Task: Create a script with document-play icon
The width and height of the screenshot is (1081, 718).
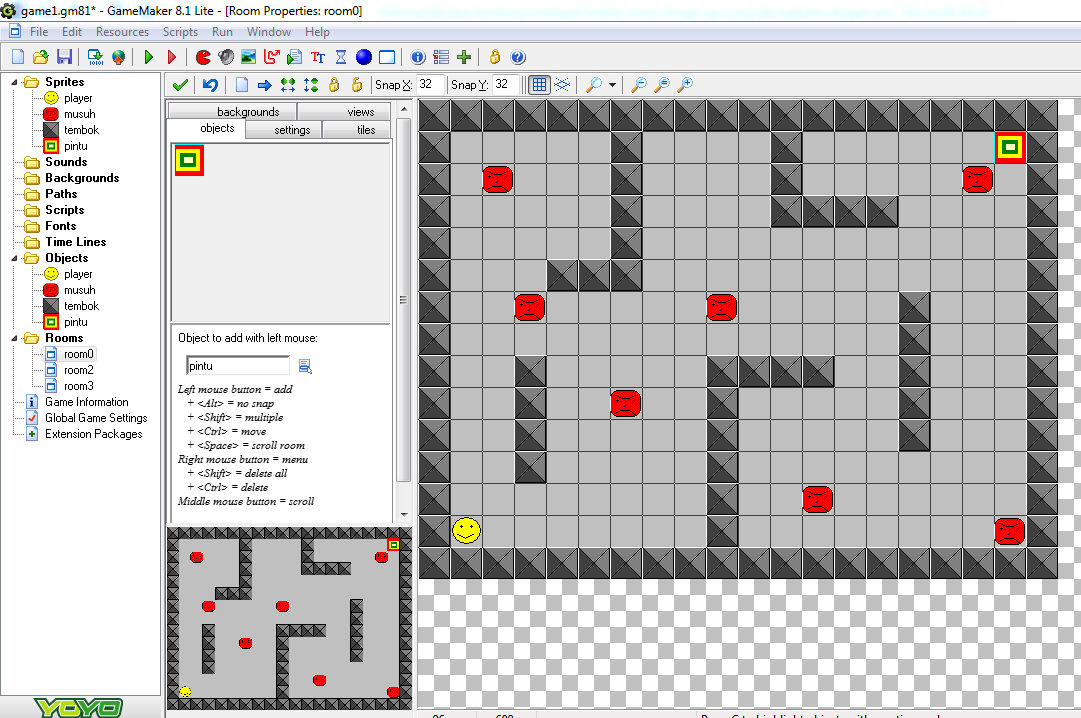Action: point(295,57)
